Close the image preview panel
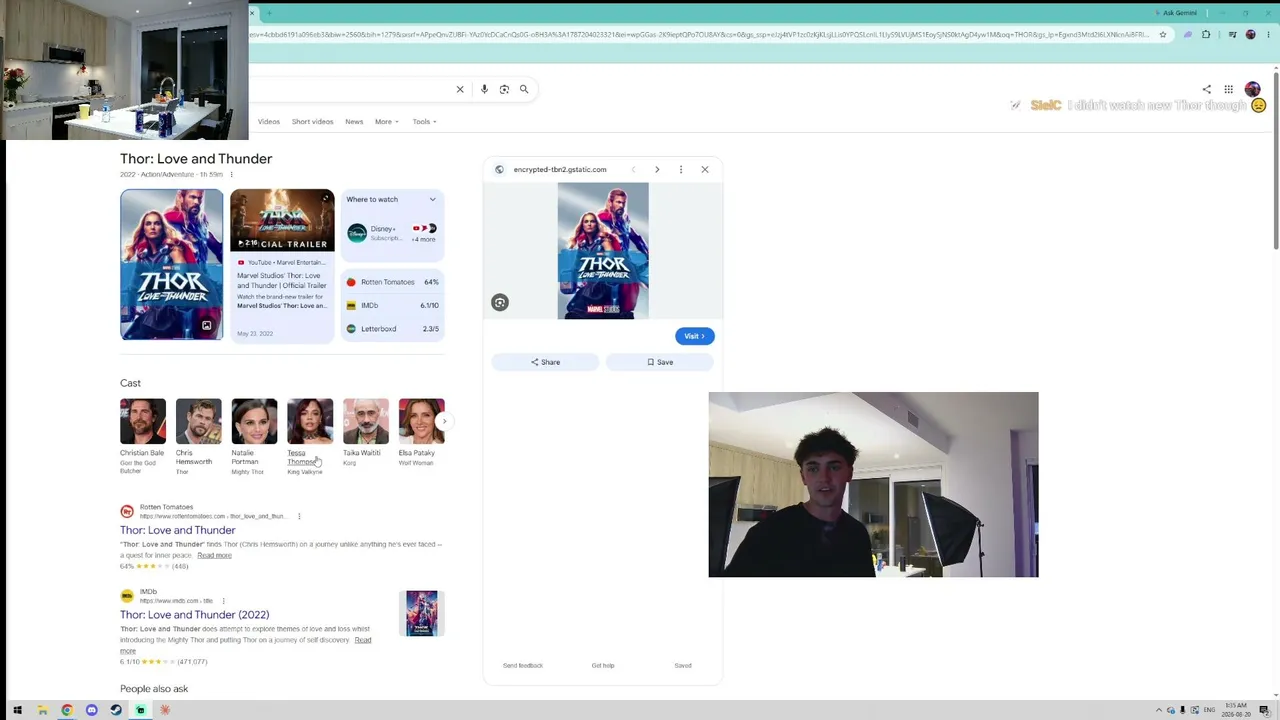This screenshot has height=720, width=1280. point(705,170)
